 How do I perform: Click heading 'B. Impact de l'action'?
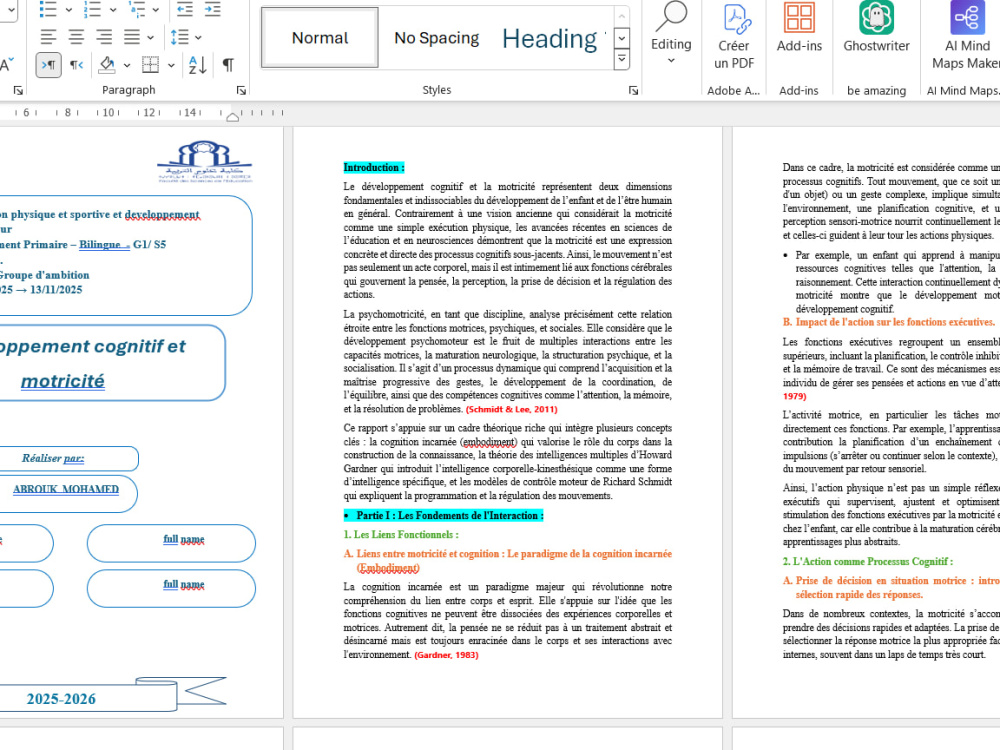tap(888, 322)
